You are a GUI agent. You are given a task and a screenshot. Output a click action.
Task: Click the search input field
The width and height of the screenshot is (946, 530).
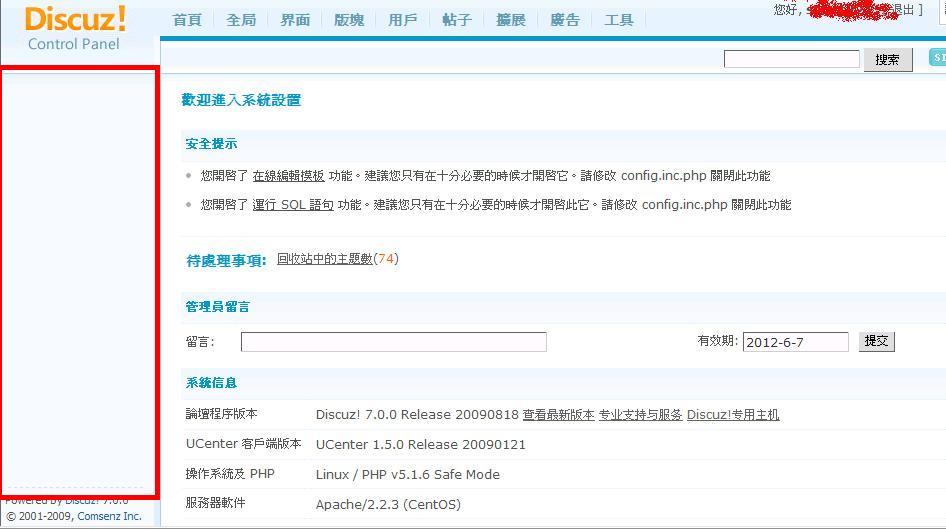[x=792, y=59]
